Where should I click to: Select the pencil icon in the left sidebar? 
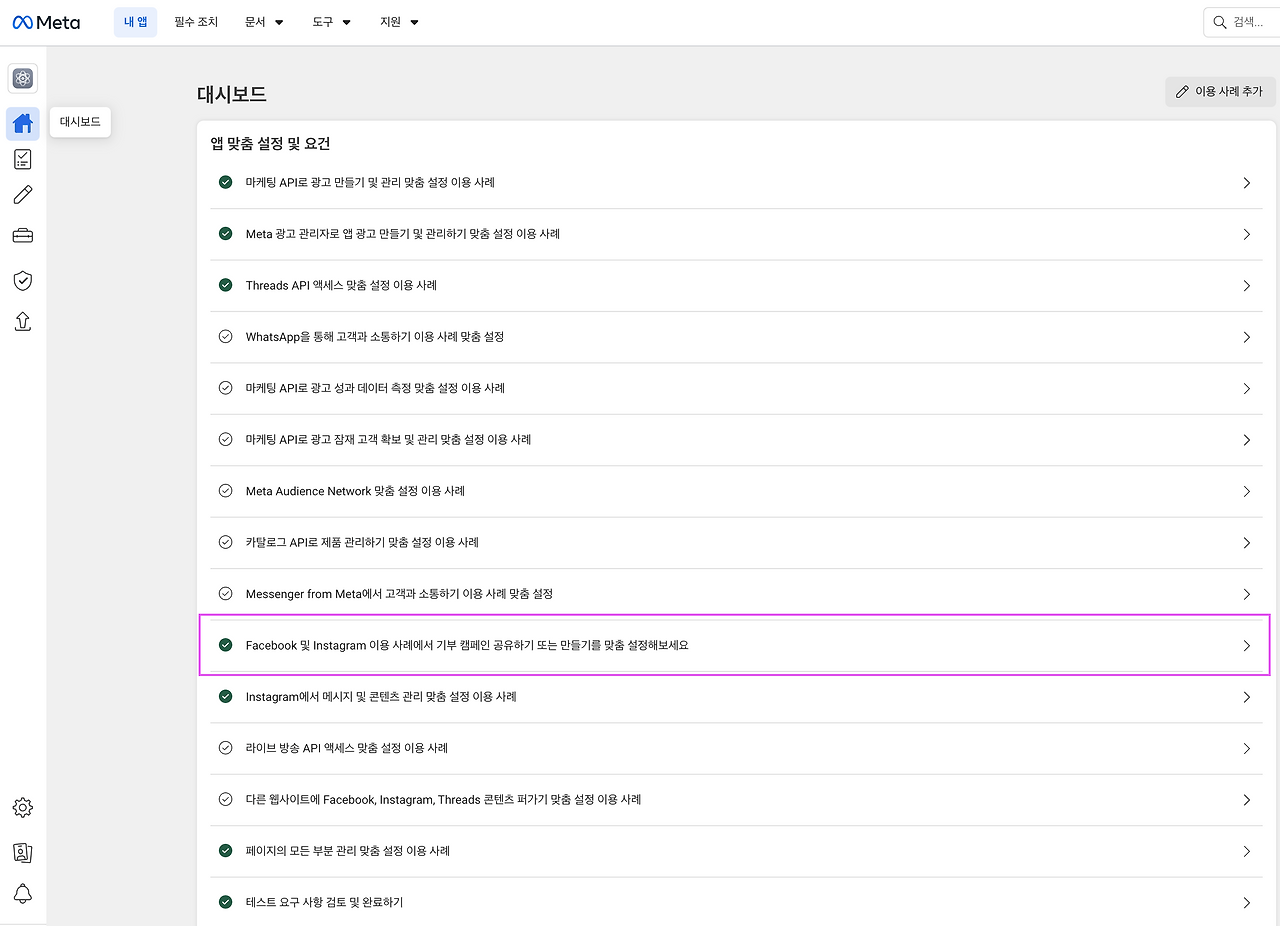tap(23, 195)
